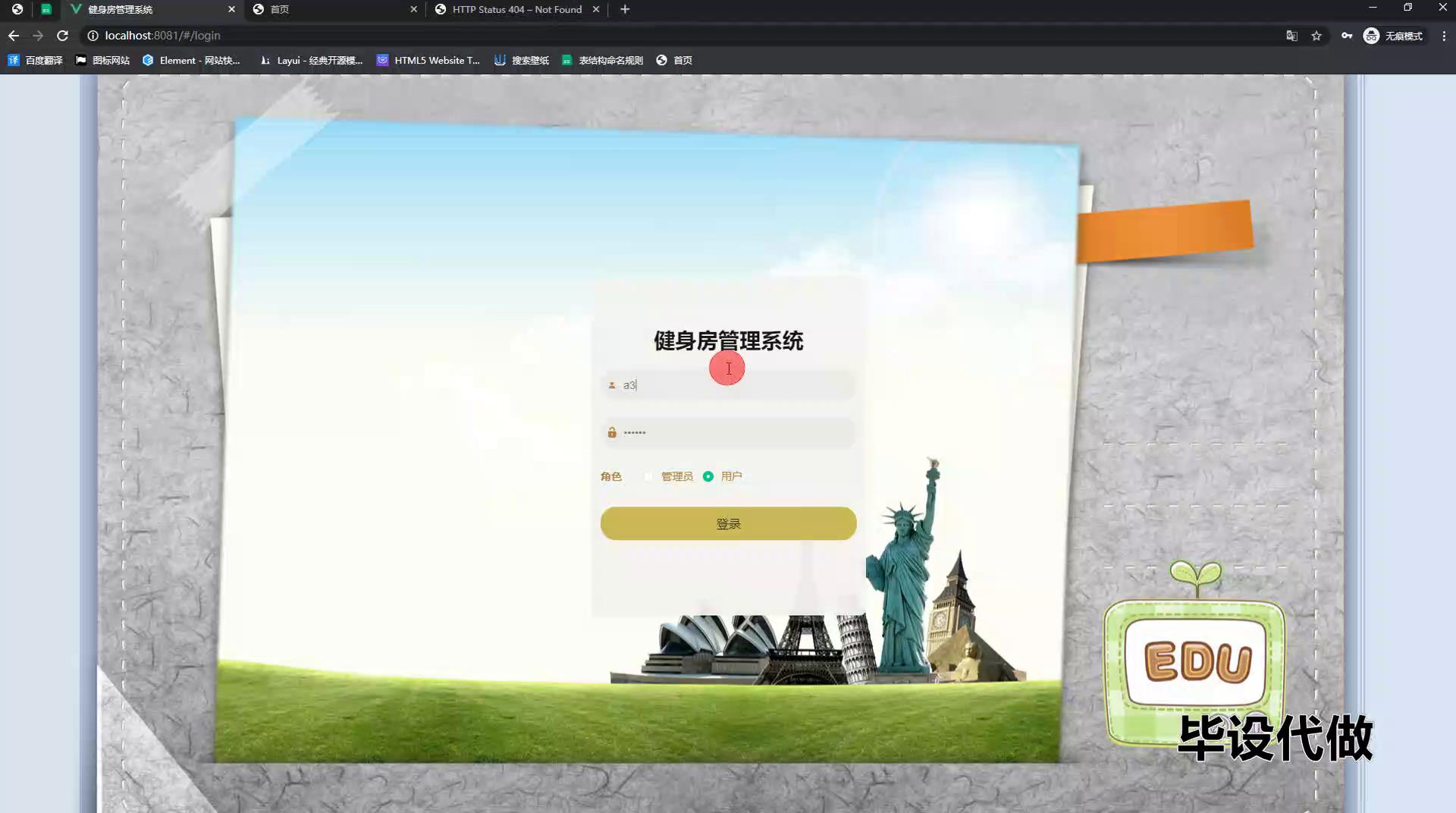Open the browser three-dot menu
The width and height of the screenshot is (1456, 813).
tap(1444, 36)
